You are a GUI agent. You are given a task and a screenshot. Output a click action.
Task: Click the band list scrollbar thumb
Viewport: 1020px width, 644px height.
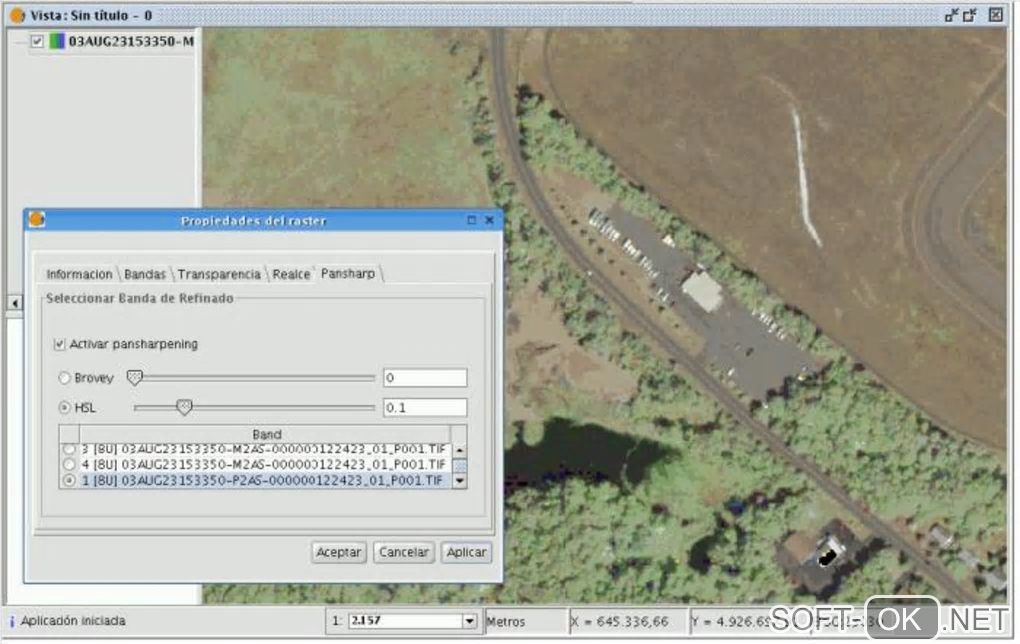(460, 466)
